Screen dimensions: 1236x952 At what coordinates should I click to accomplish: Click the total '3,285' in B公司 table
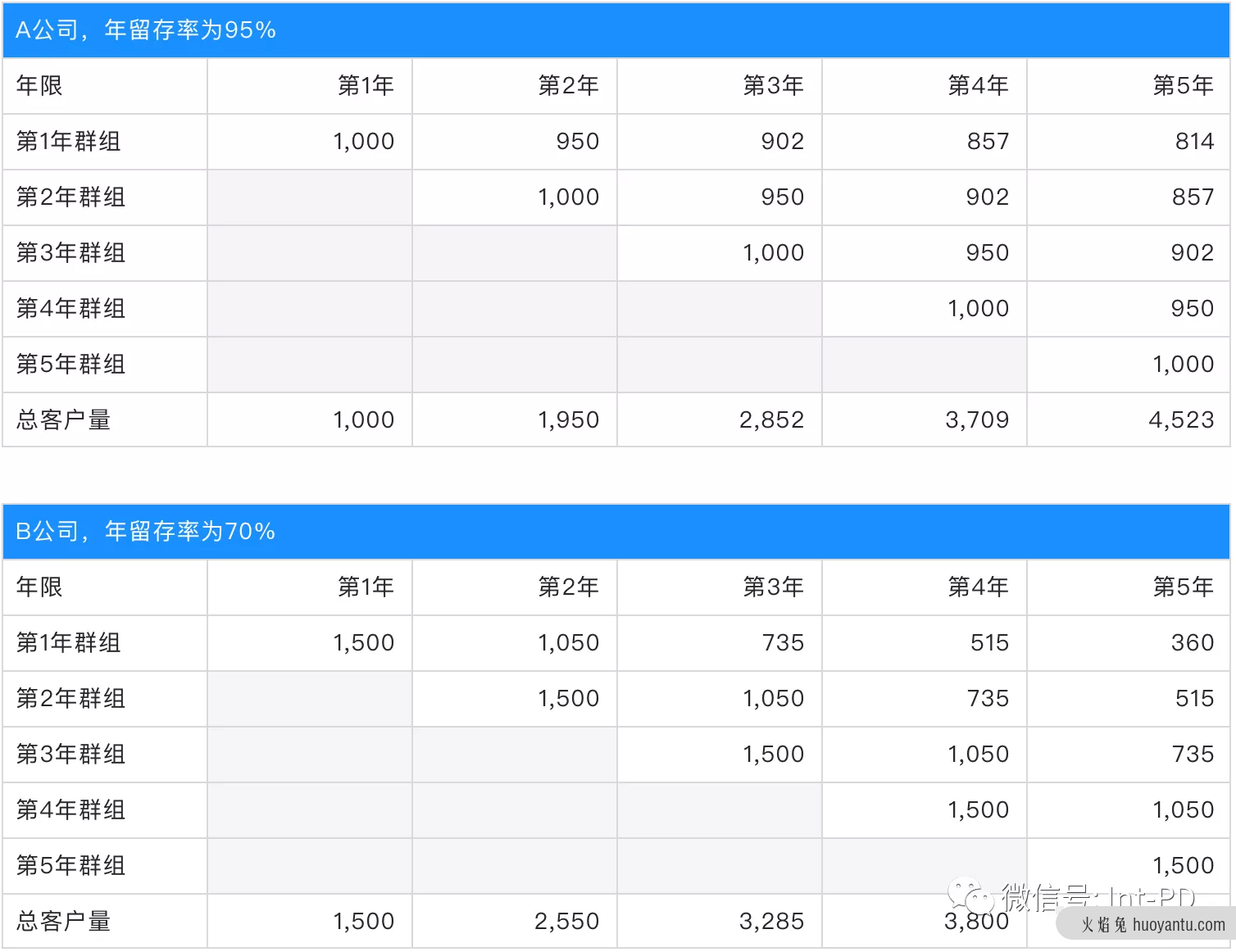click(771, 922)
